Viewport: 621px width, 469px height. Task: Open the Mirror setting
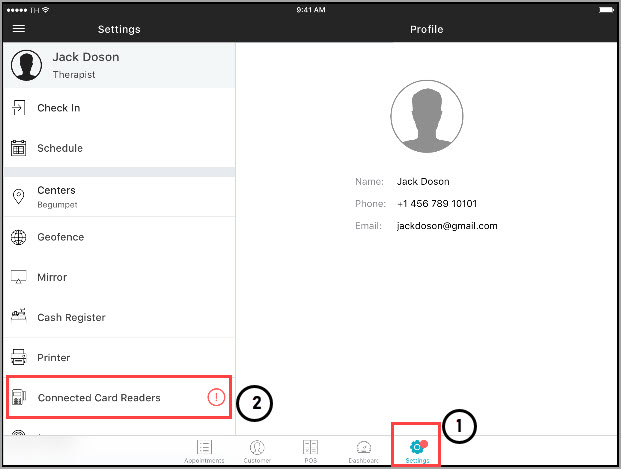[119, 277]
